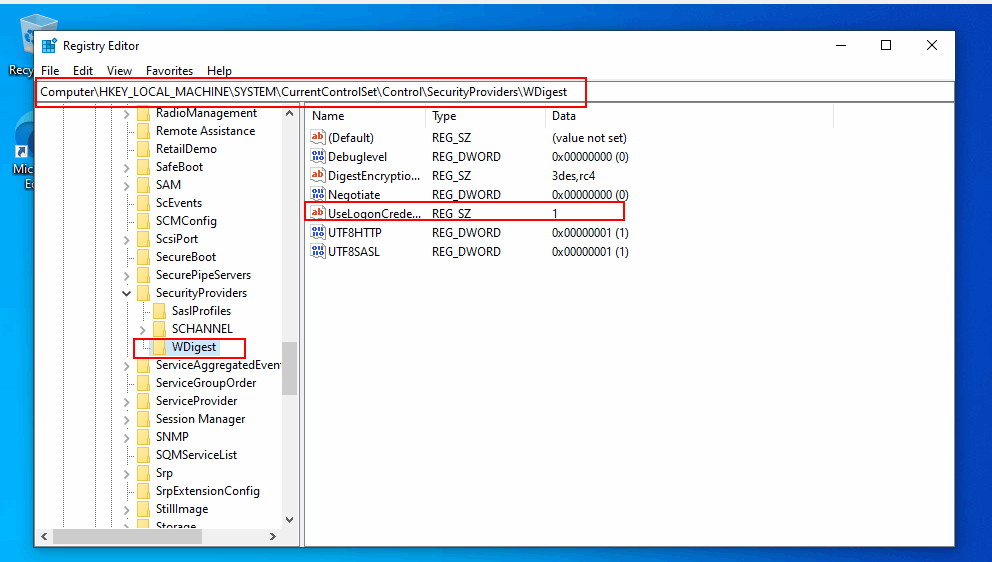This screenshot has width=992, height=562.
Task: Click the Data column header
Action: point(563,116)
